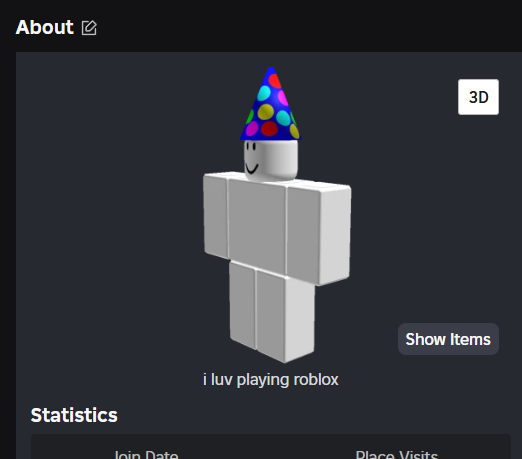
Task: Select the avatar's polka-dot party hat
Action: click(271, 104)
